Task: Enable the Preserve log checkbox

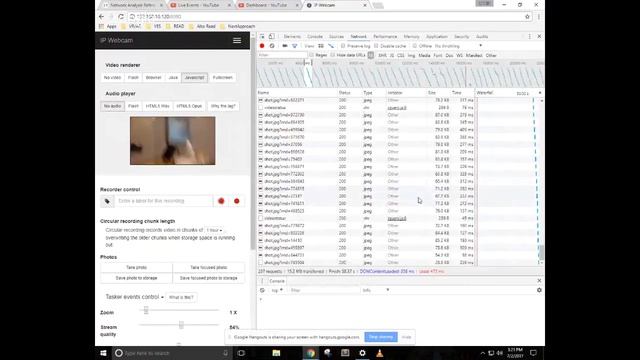Action: pos(343,46)
